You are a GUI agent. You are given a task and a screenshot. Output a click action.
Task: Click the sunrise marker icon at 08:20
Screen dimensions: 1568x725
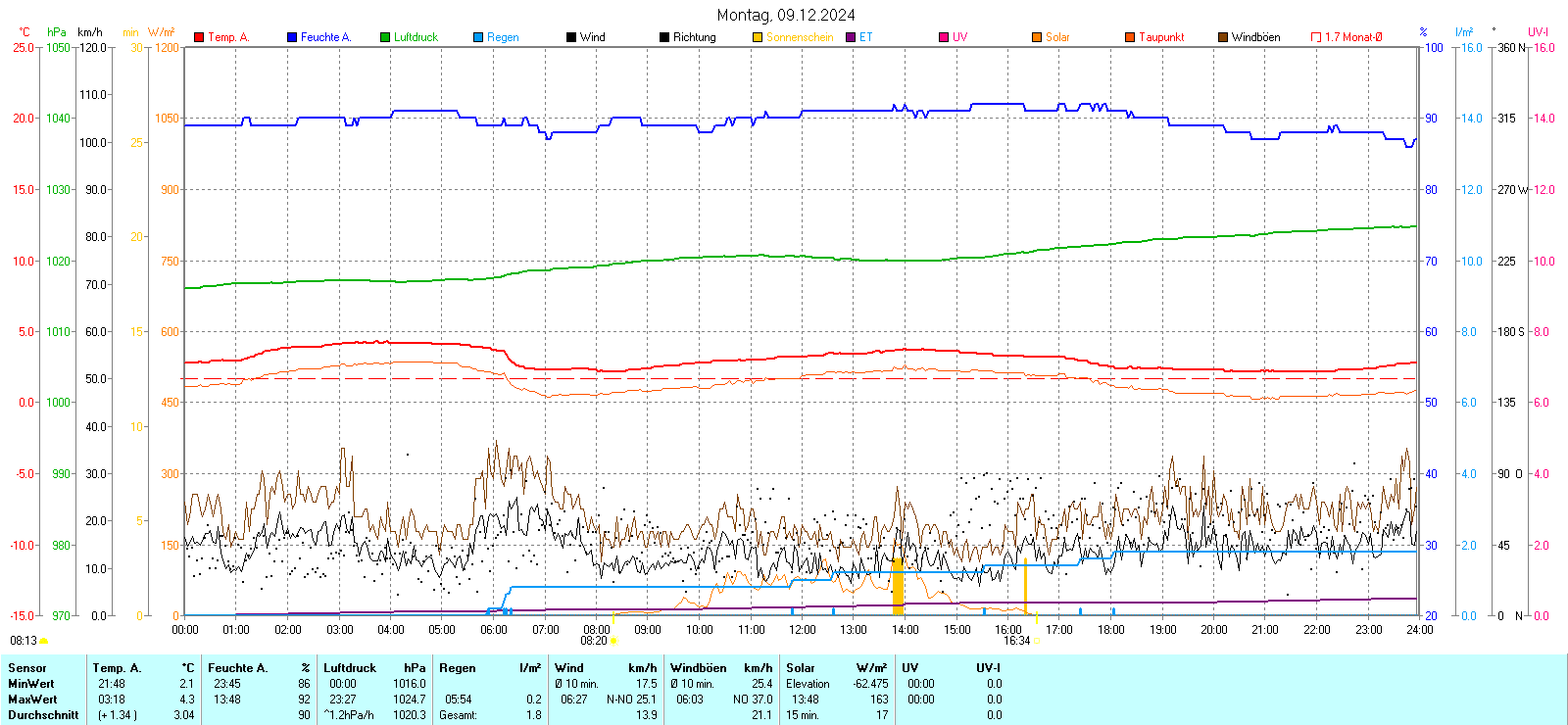614,641
